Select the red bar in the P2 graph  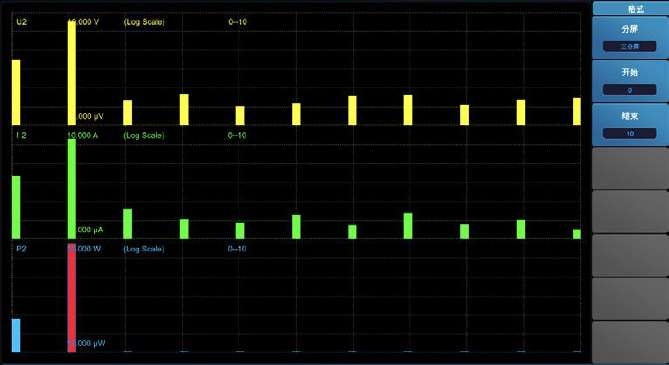(x=72, y=298)
